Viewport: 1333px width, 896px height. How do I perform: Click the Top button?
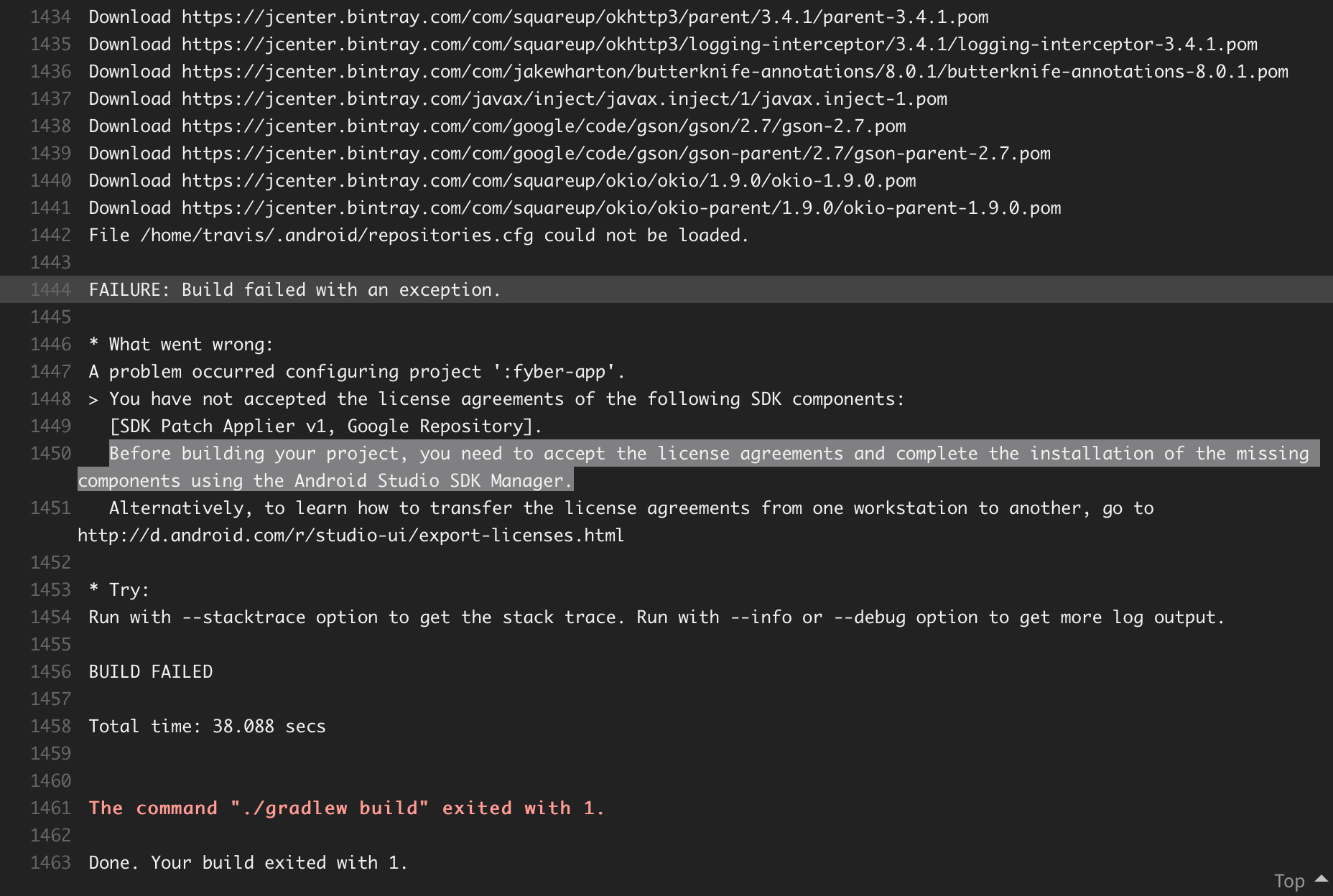point(1289,880)
